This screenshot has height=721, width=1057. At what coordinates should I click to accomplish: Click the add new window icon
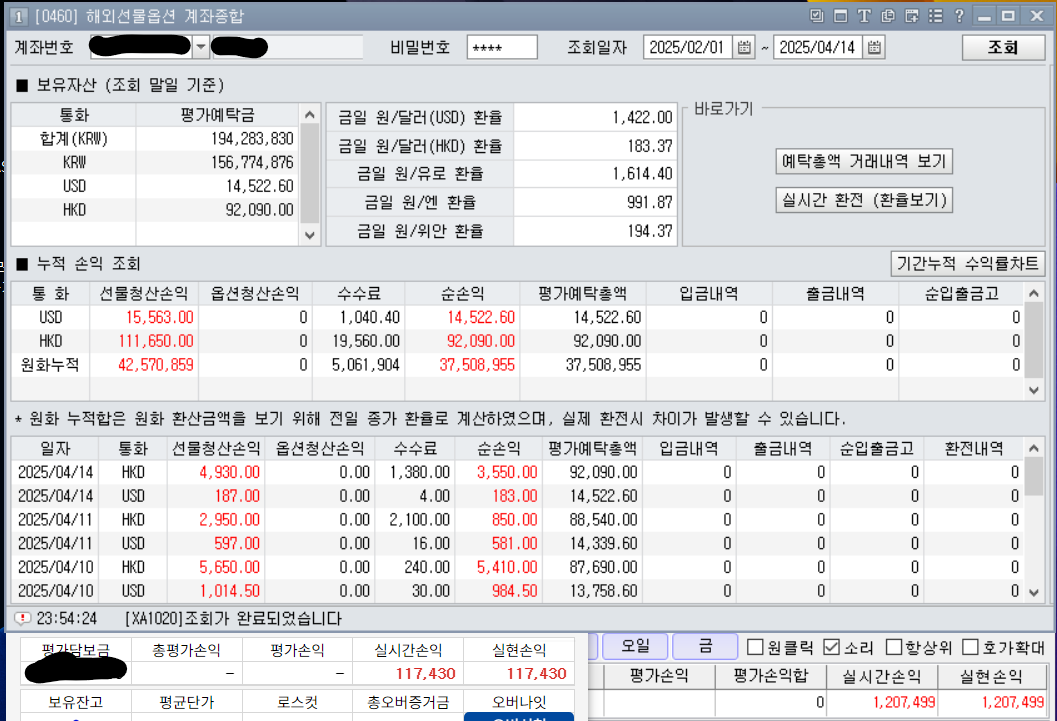[912, 16]
